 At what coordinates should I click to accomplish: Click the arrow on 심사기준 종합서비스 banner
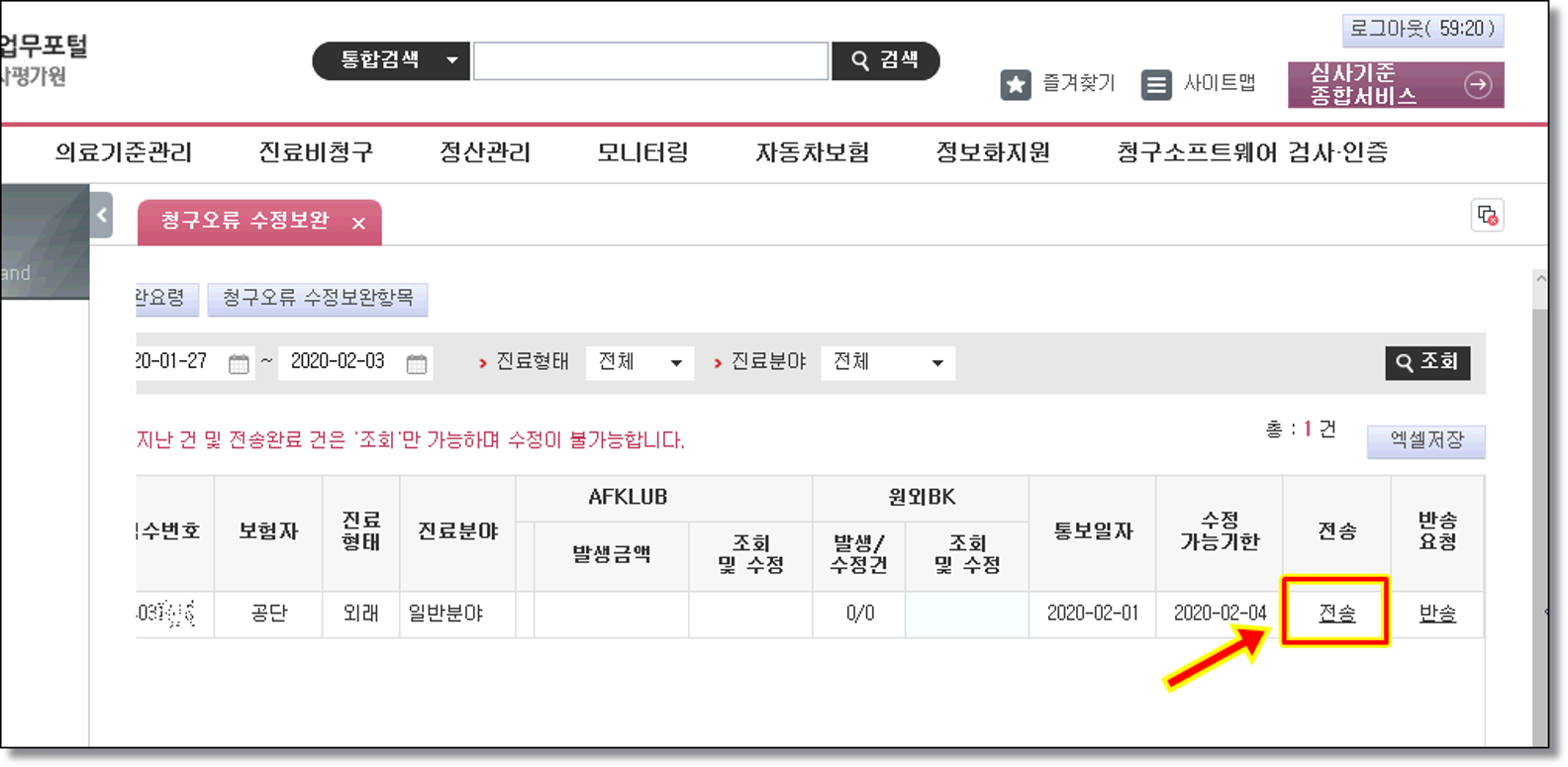pyautogui.click(x=1478, y=85)
